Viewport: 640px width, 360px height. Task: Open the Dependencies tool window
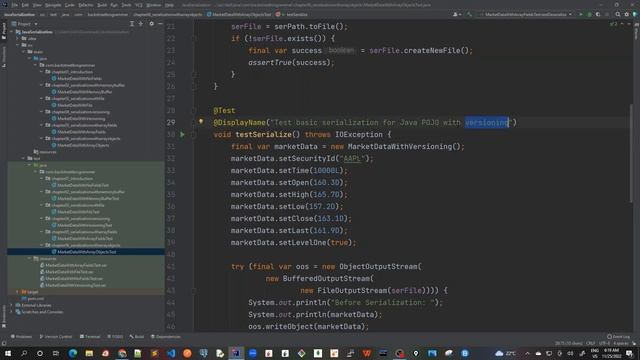166,337
